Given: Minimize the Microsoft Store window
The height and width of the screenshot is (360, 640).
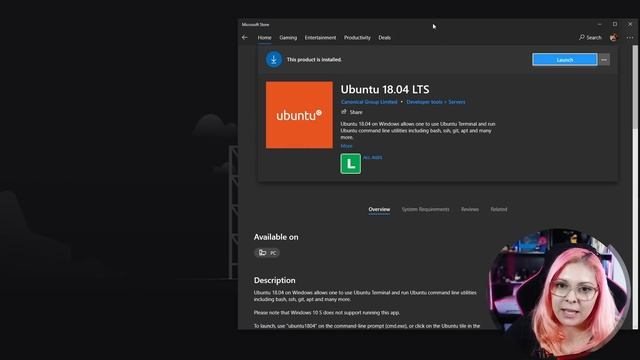Looking at the screenshot, I should pos(600,24).
